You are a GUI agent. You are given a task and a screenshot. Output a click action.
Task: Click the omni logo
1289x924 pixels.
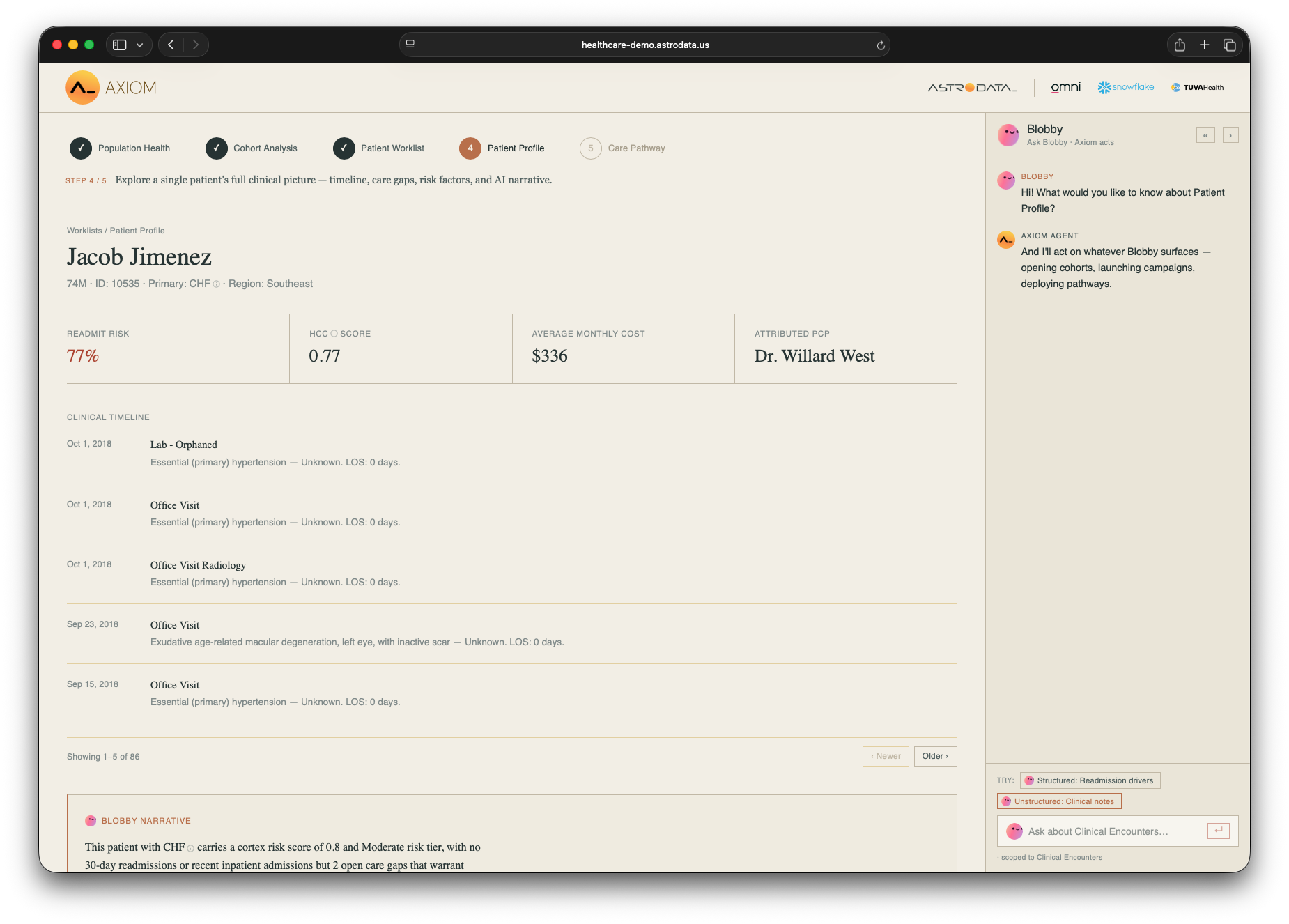point(1066,87)
